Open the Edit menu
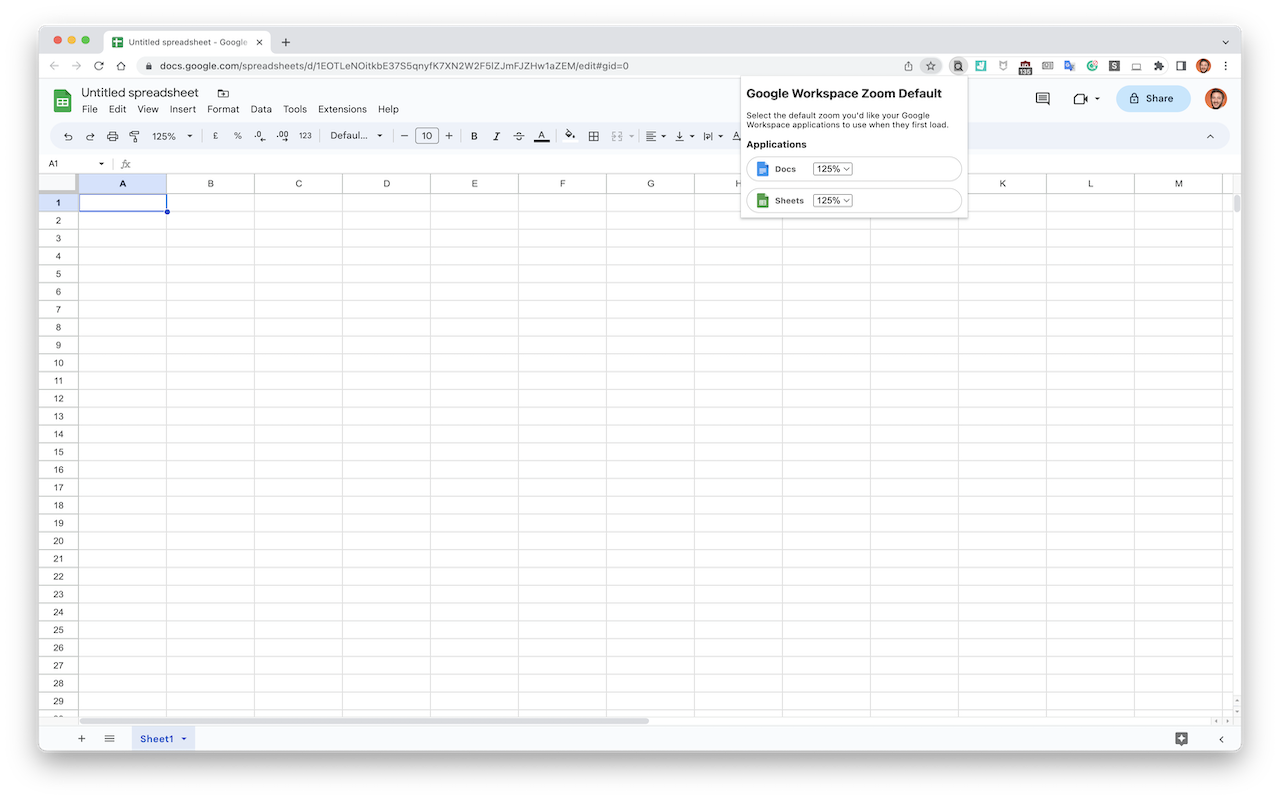The height and width of the screenshot is (800, 1280). [x=118, y=109]
